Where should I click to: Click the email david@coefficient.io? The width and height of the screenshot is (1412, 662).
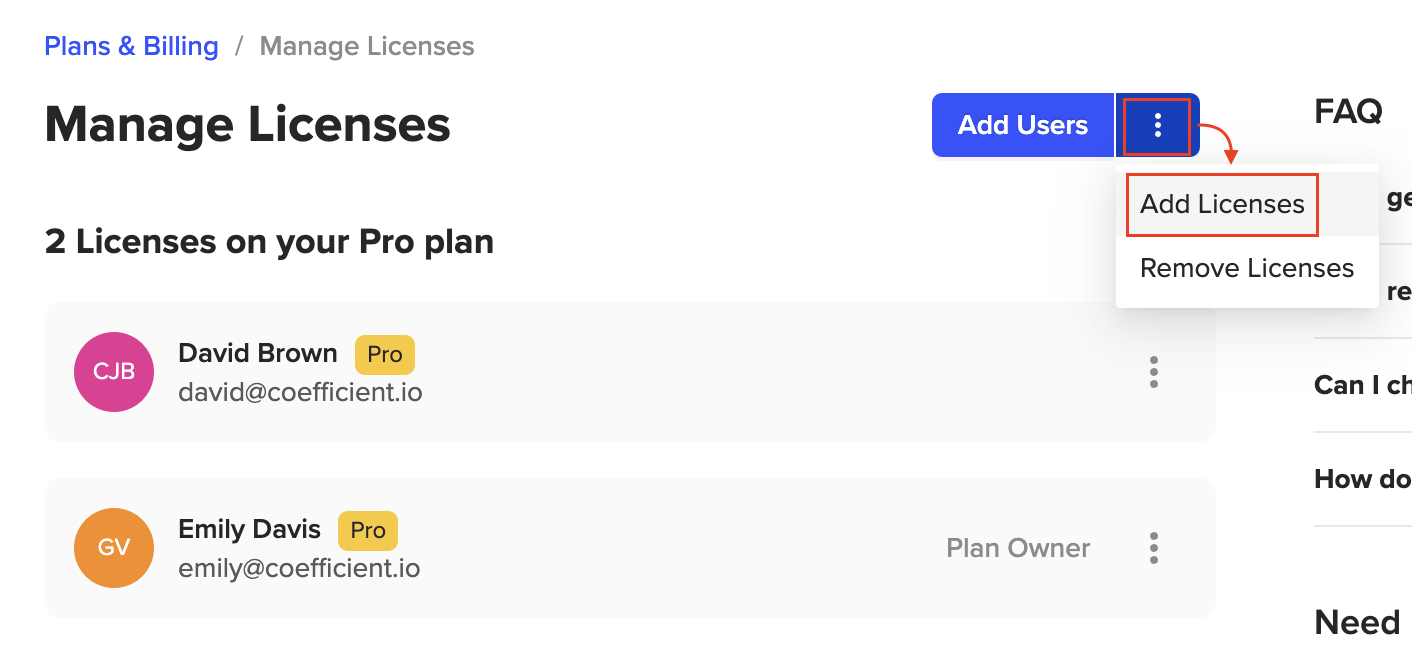[x=300, y=393]
